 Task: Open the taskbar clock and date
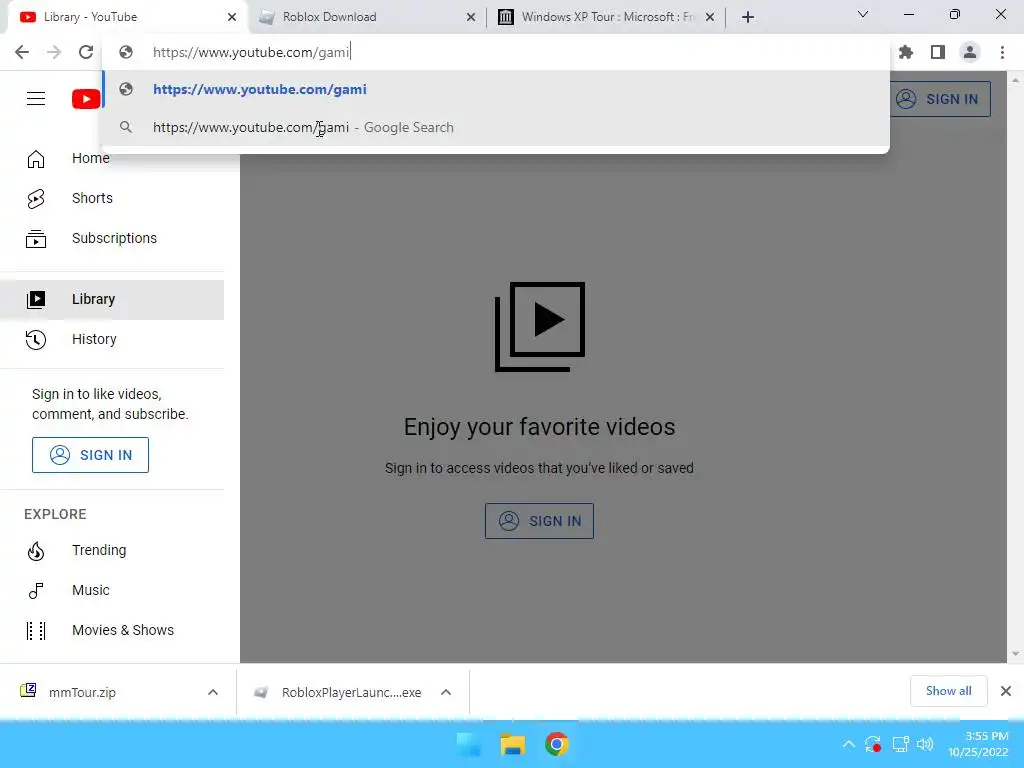coord(978,744)
